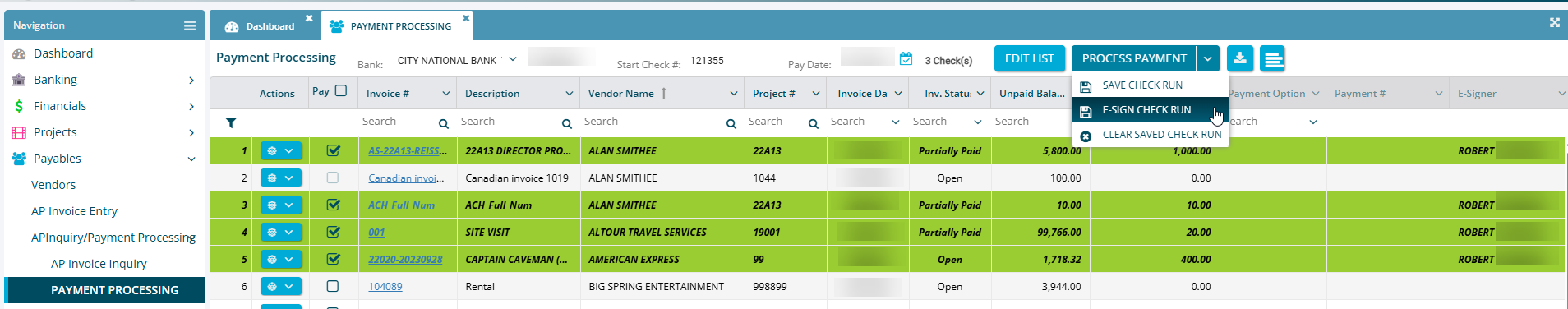Check Pay for Canadian invoice row

point(333,178)
